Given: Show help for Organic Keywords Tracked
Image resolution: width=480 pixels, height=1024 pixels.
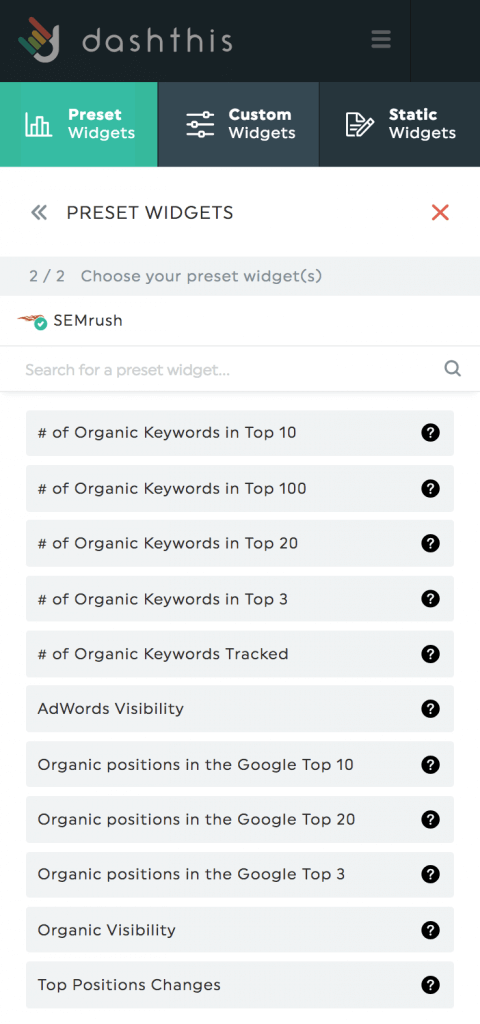Looking at the screenshot, I should click(430, 654).
